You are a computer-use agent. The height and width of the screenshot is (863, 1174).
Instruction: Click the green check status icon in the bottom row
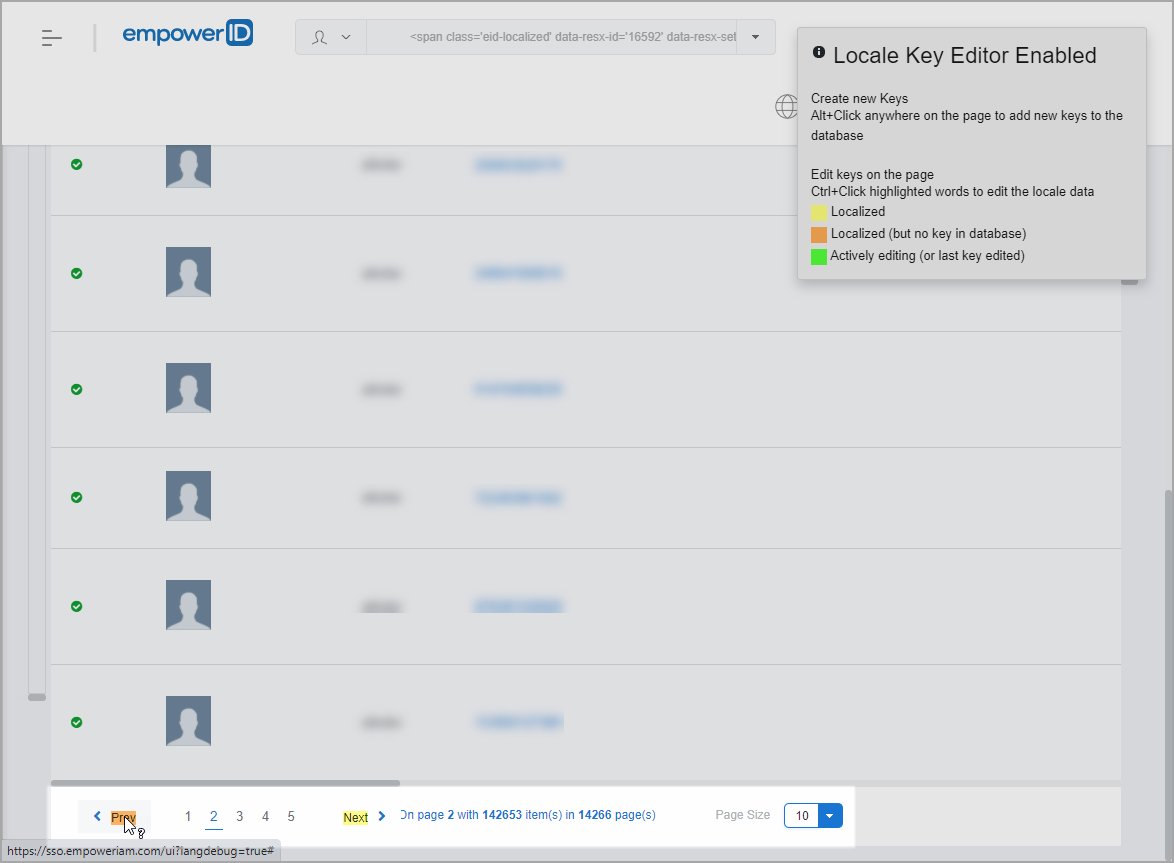coord(77,722)
